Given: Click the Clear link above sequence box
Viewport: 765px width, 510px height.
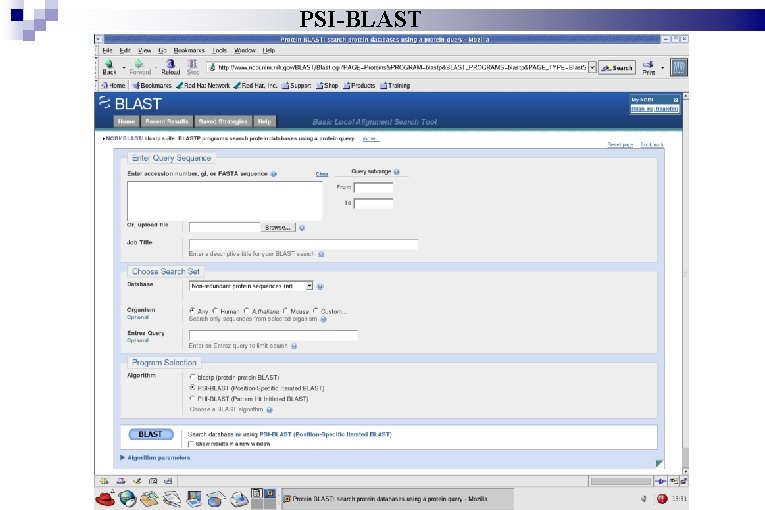Looking at the screenshot, I should pyautogui.click(x=322, y=174).
